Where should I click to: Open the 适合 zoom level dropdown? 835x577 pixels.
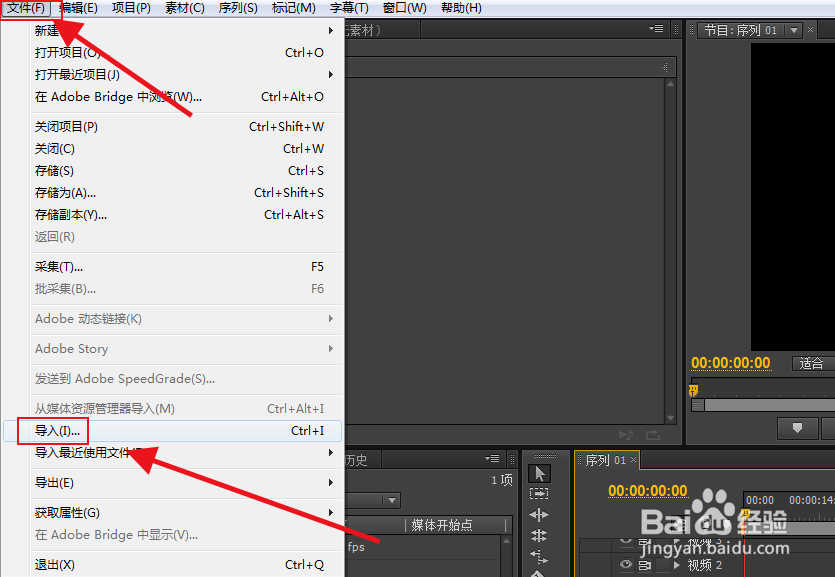pyautogui.click(x=813, y=364)
